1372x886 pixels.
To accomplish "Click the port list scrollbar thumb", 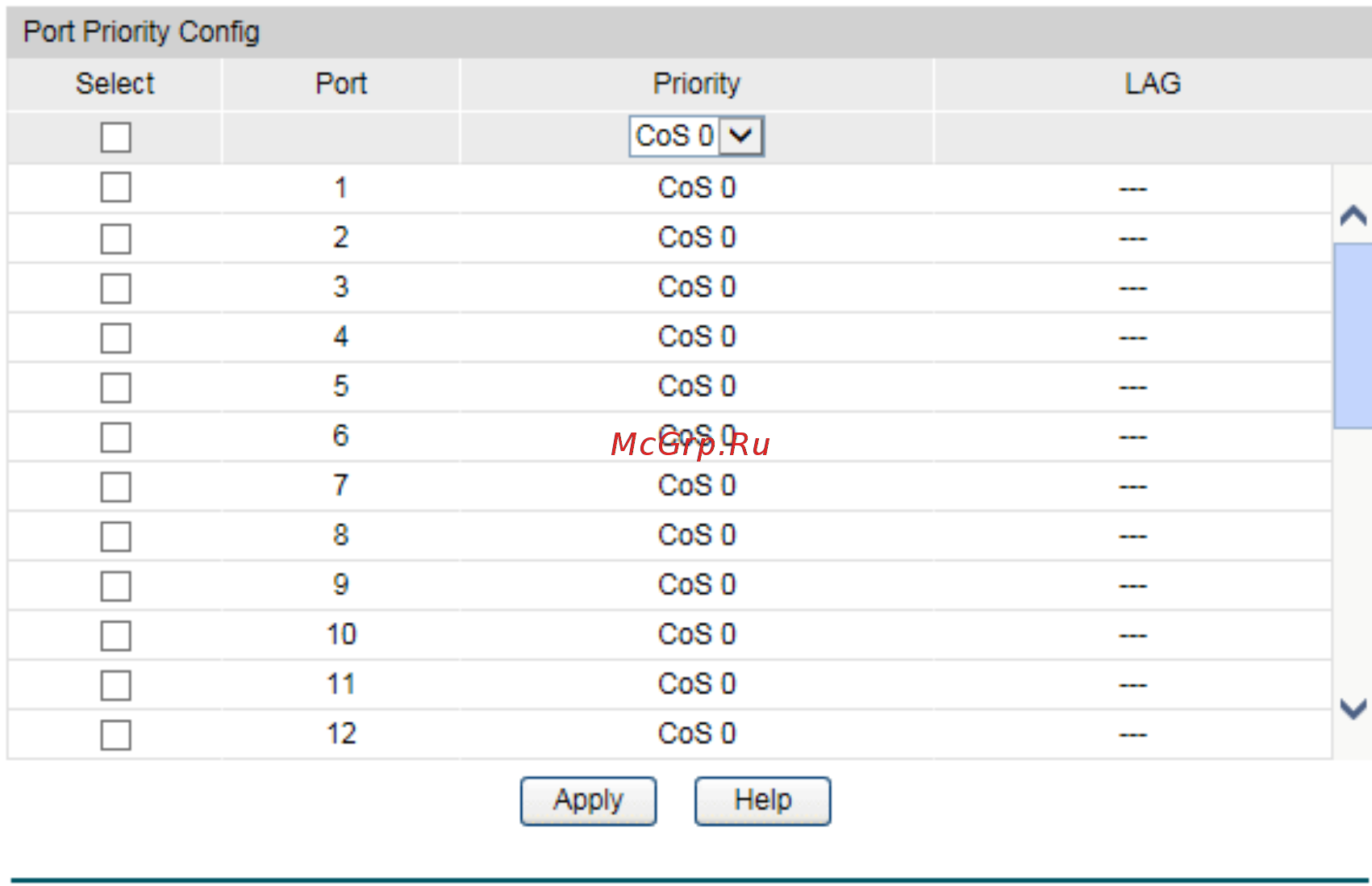I will (x=1353, y=336).
